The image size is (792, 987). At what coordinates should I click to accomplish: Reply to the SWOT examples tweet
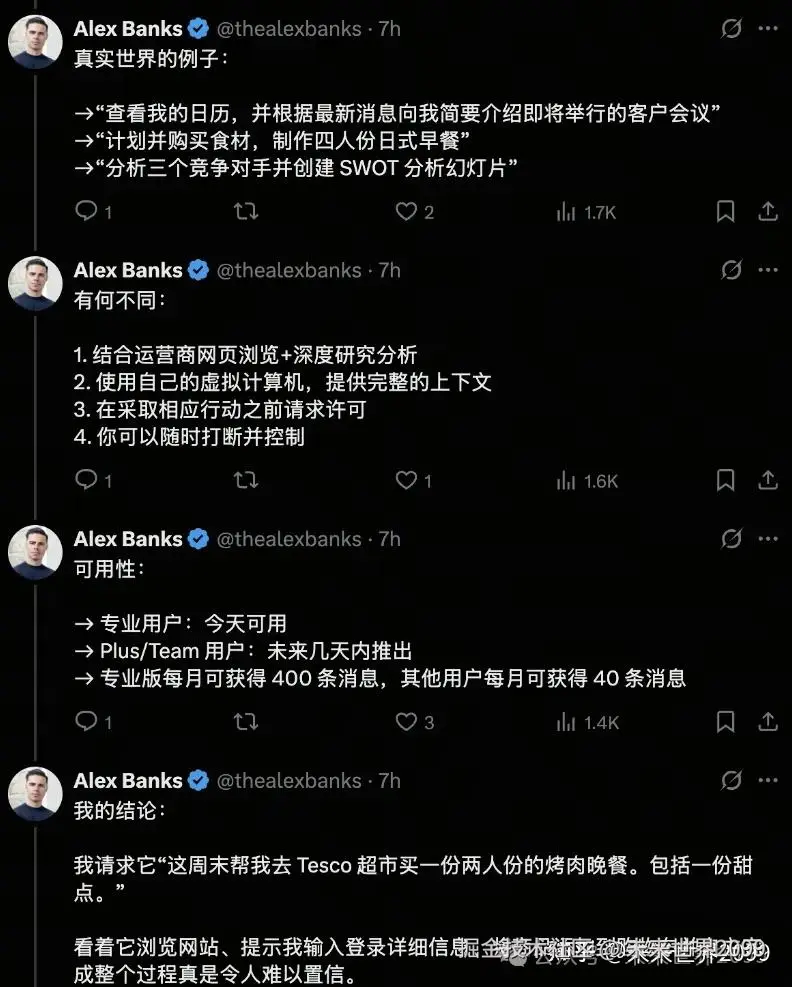pos(87,212)
